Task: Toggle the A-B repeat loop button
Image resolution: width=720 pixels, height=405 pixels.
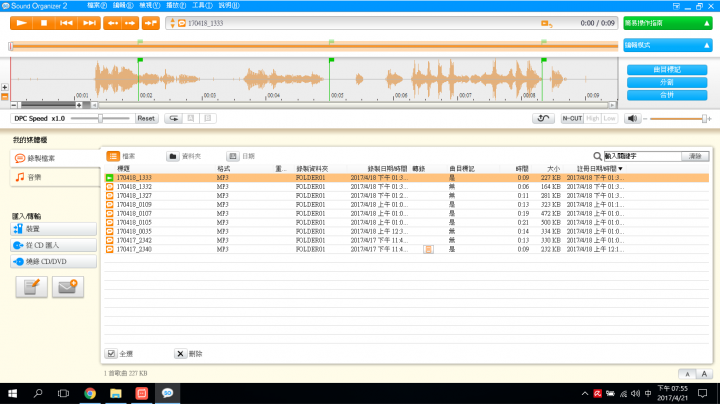Action: pyautogui.click(x=174, y=118)
